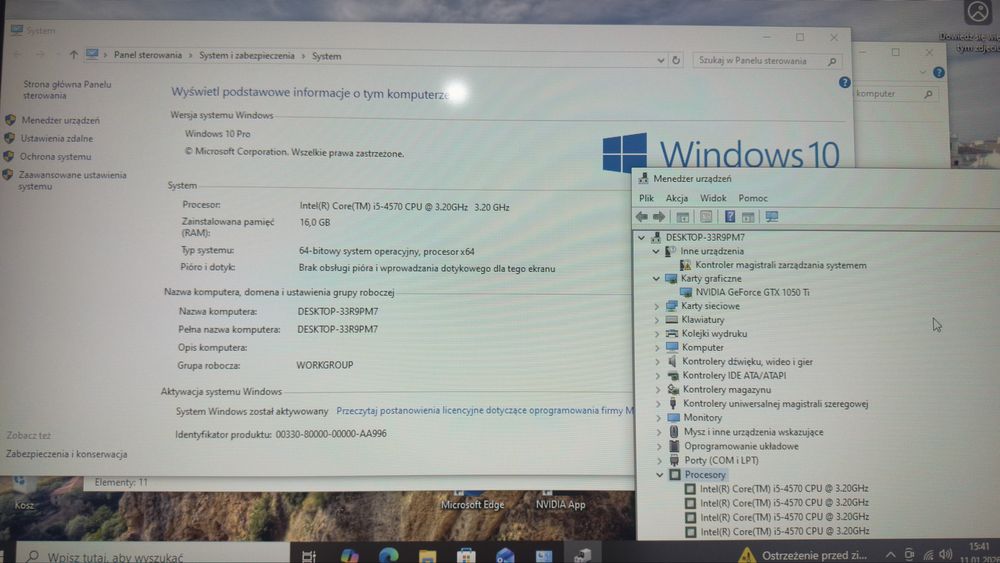
Task: Click the search magnifier in Control Panel
Action: pos(832,61)
